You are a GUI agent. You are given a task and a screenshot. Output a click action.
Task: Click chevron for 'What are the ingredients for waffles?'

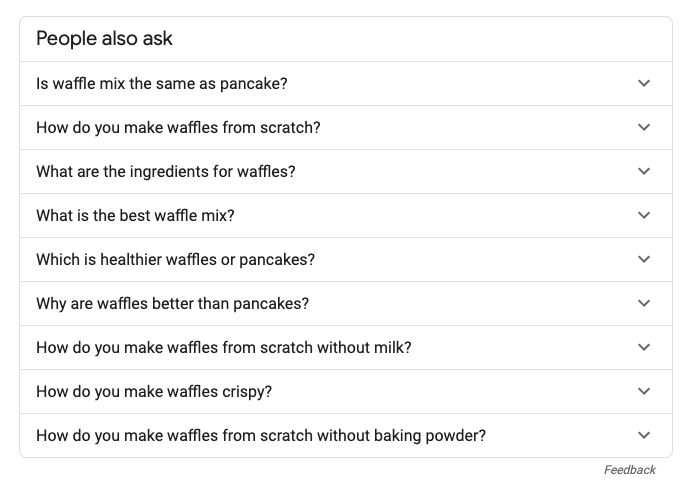click(x=644, y=171)
